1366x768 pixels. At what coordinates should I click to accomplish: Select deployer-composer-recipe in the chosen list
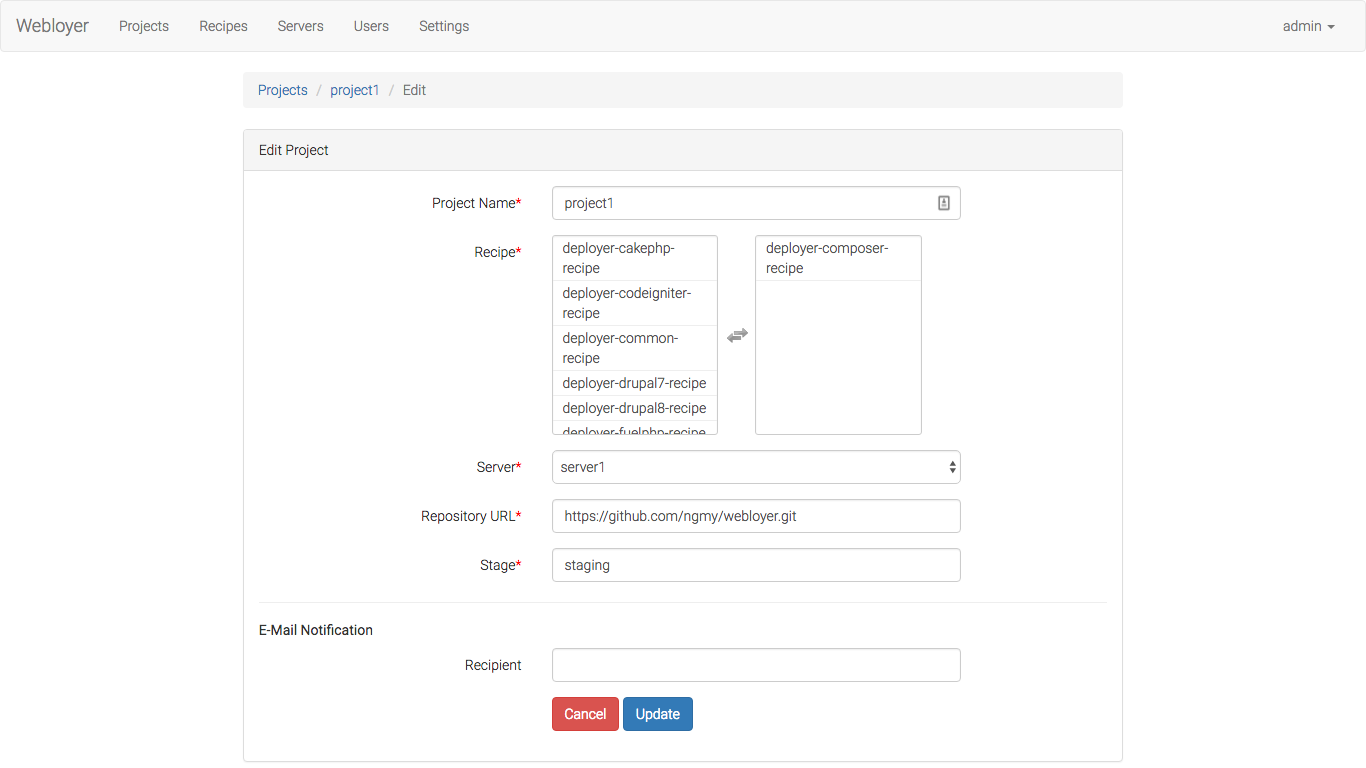coord(837,258)
